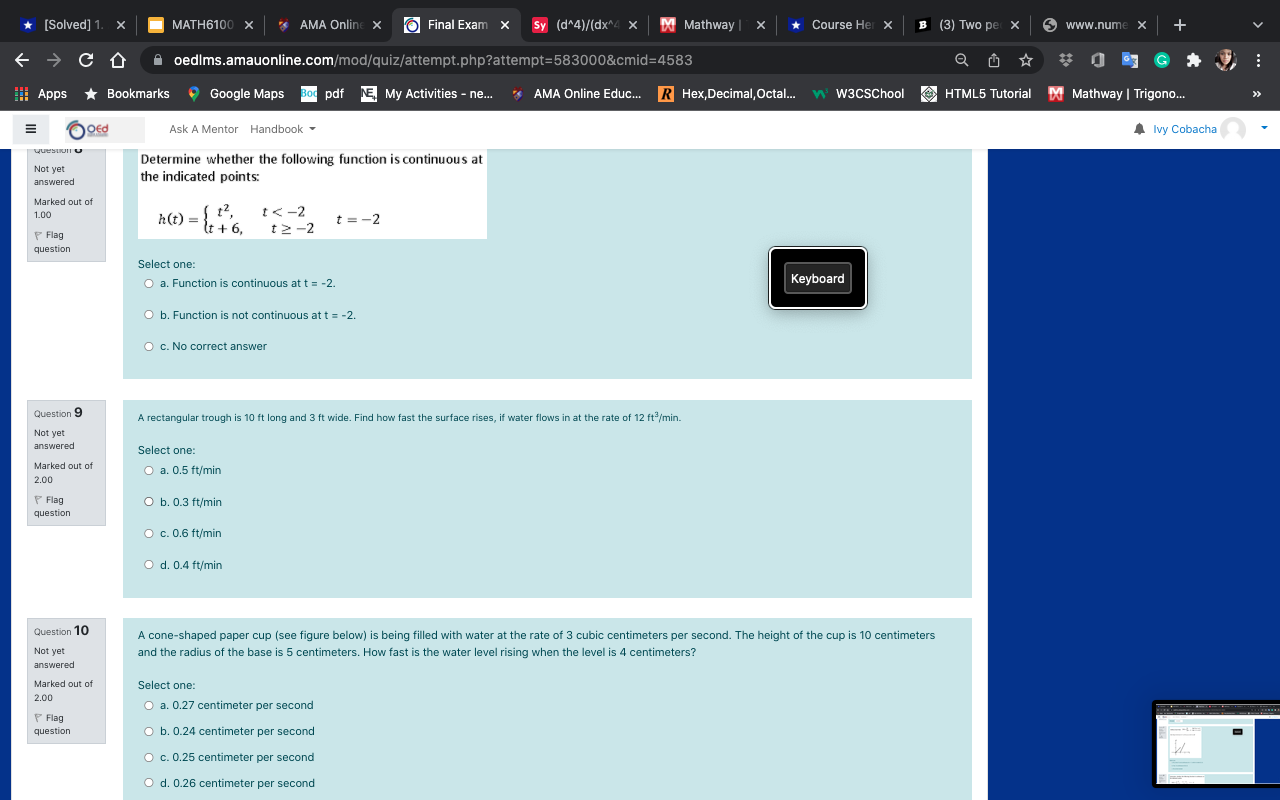Open the hamburger menu beside the OEd logo

pos(30,128)
